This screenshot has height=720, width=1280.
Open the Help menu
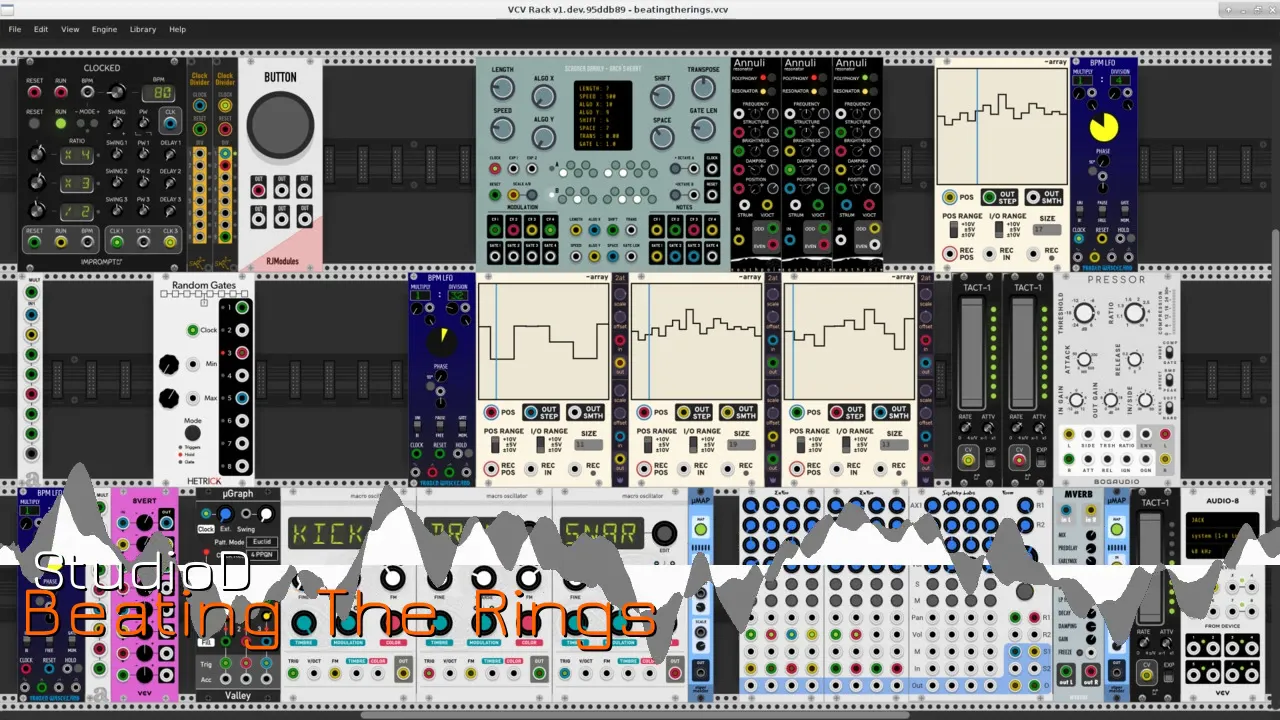[177, 29]
